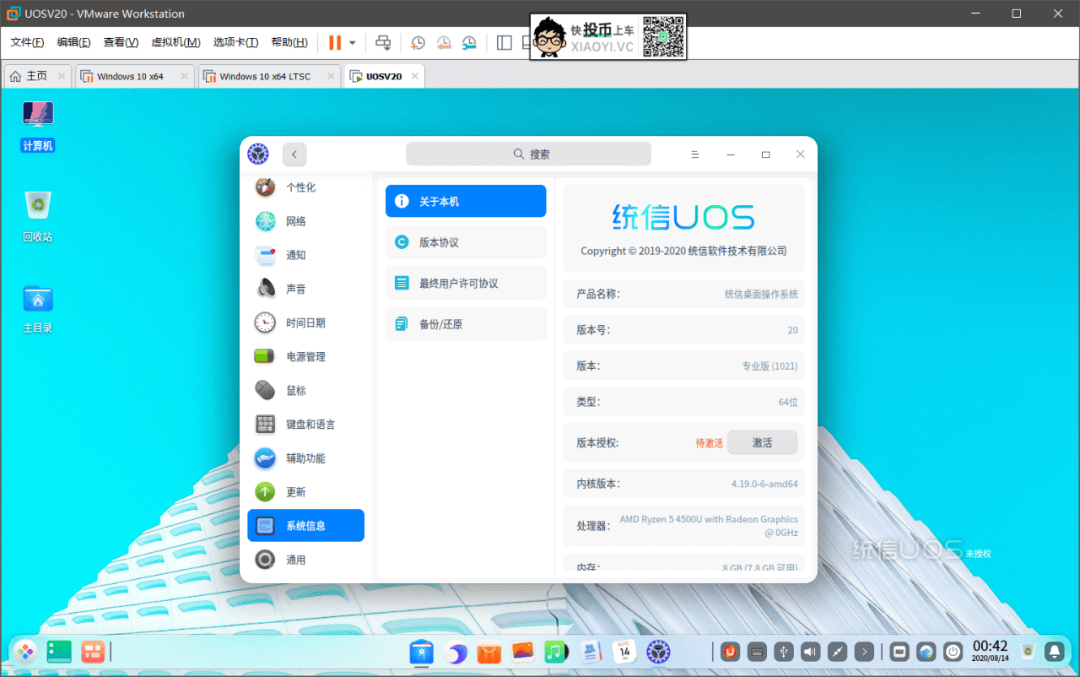Open the 虚拟机(M) menu

click(176, 43)
